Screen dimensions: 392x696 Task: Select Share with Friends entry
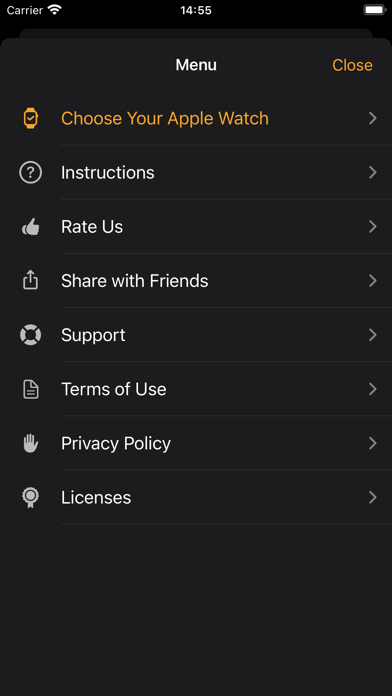(196, 281)
